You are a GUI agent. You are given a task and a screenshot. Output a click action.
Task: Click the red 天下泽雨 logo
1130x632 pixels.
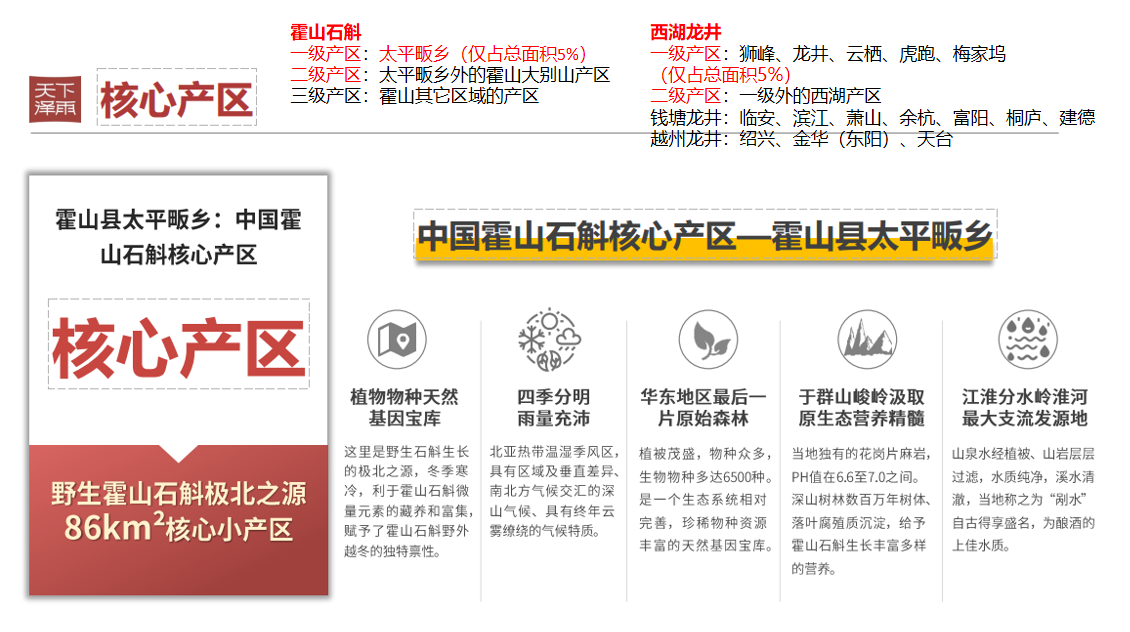pos(55,99)
